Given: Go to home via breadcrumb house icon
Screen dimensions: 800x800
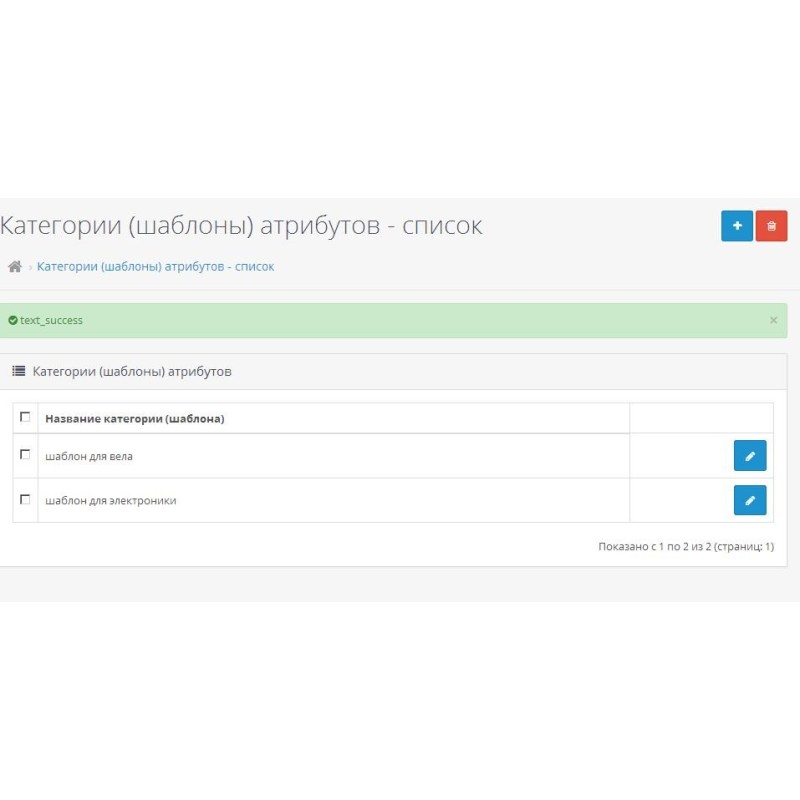Looking at the screenshot, I should pyautogui.click(x=15, y=267).
